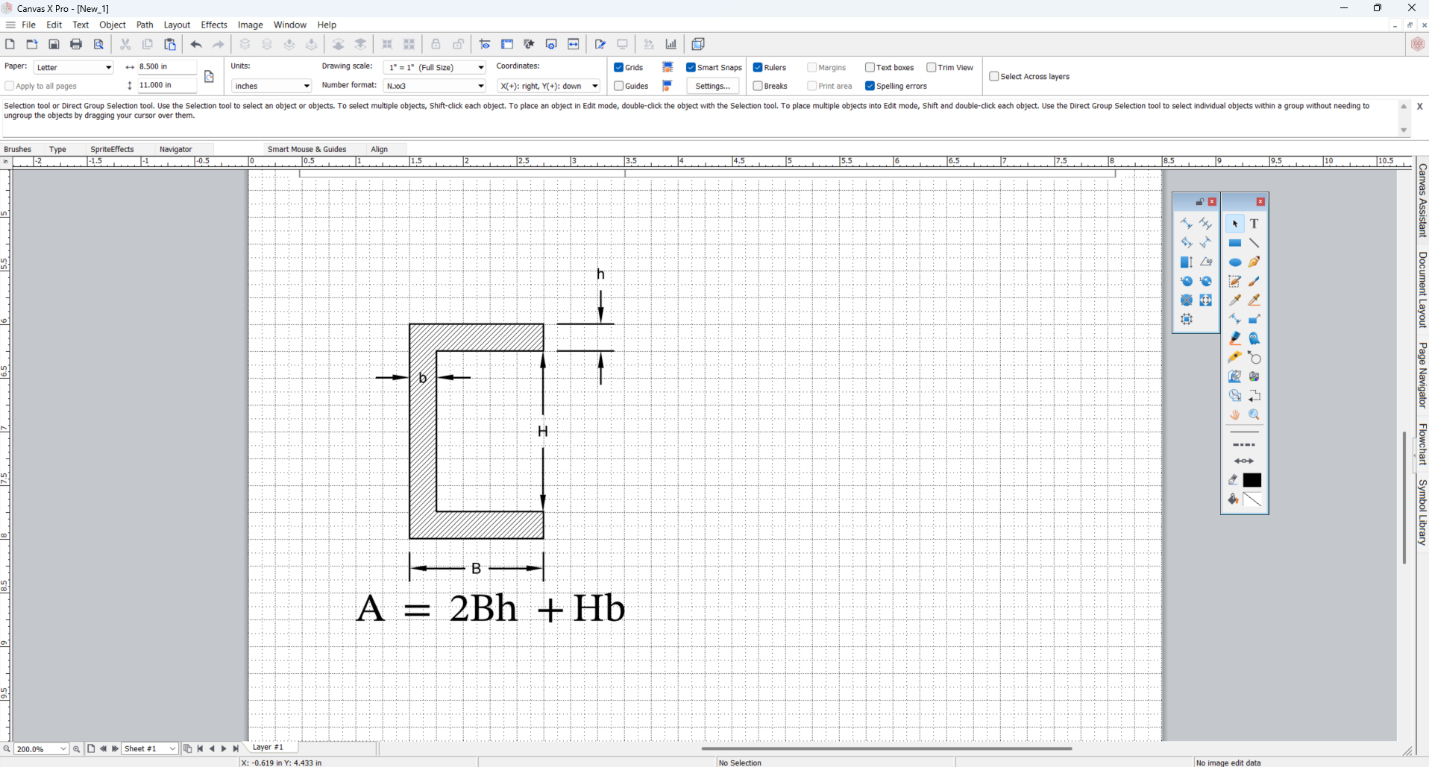Click the black fill color swatch

1252,480
